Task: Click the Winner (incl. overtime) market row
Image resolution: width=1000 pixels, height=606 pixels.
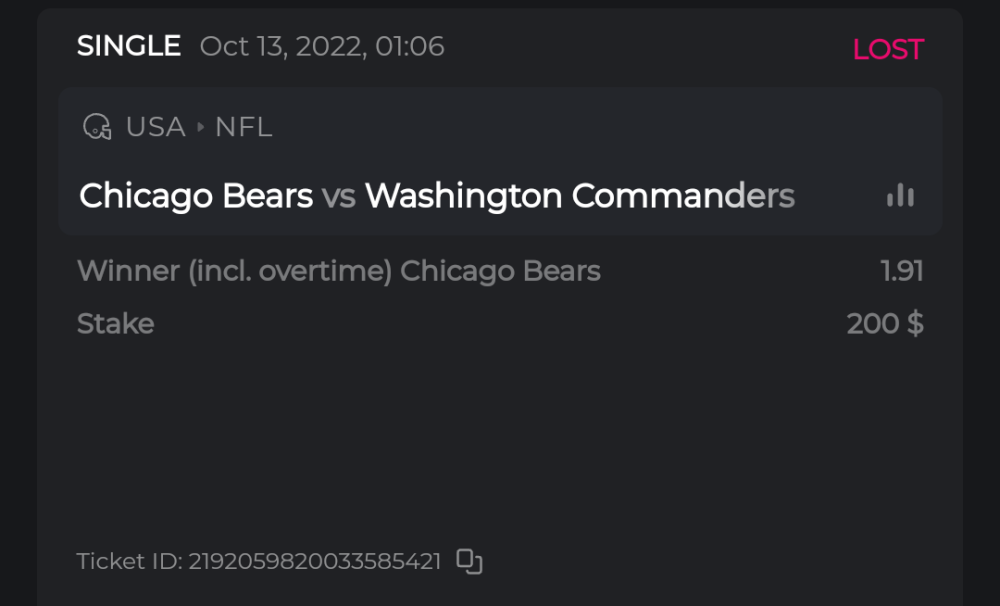Action: 235,271
